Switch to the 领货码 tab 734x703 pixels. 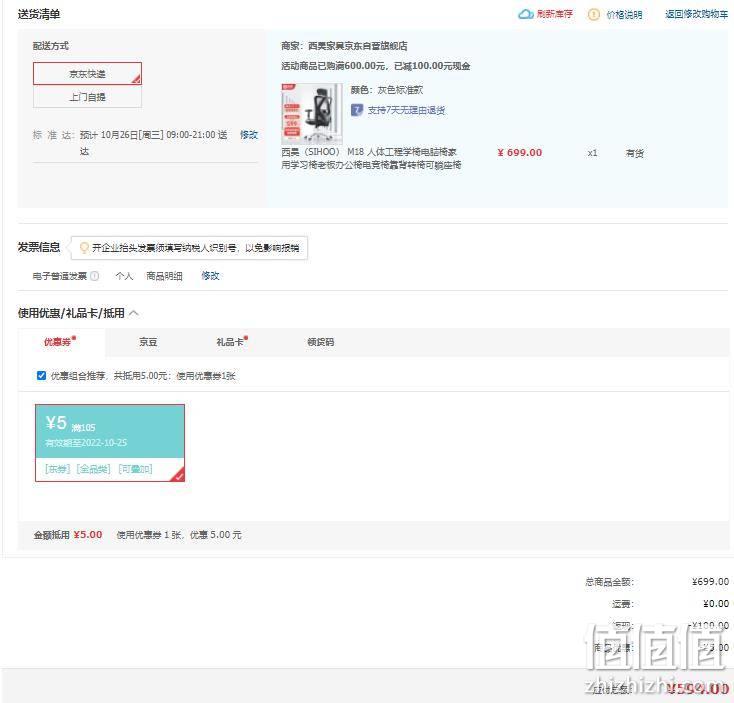320,342
